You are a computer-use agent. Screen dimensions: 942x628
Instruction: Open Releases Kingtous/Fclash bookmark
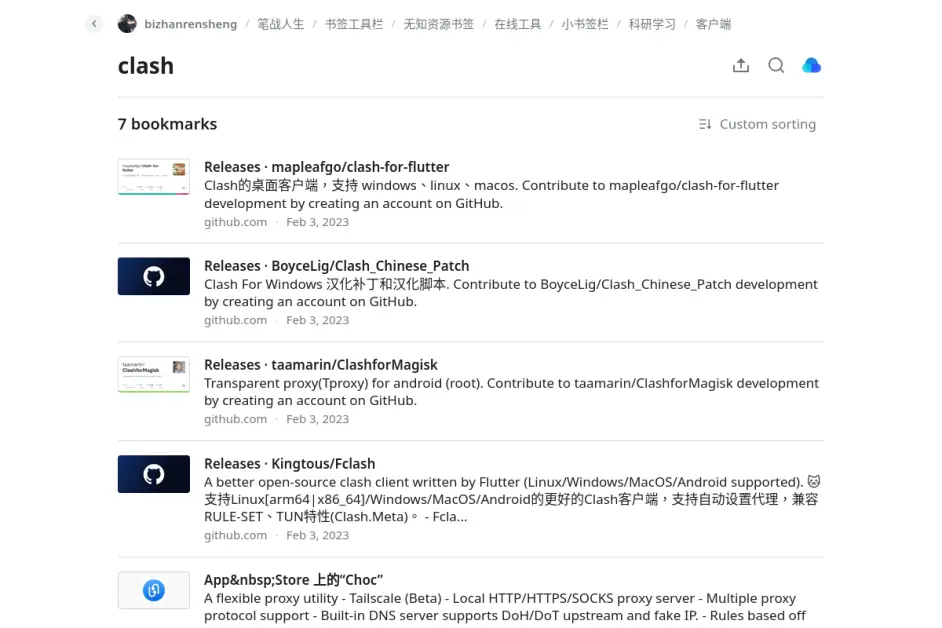(x=289, y=464)
